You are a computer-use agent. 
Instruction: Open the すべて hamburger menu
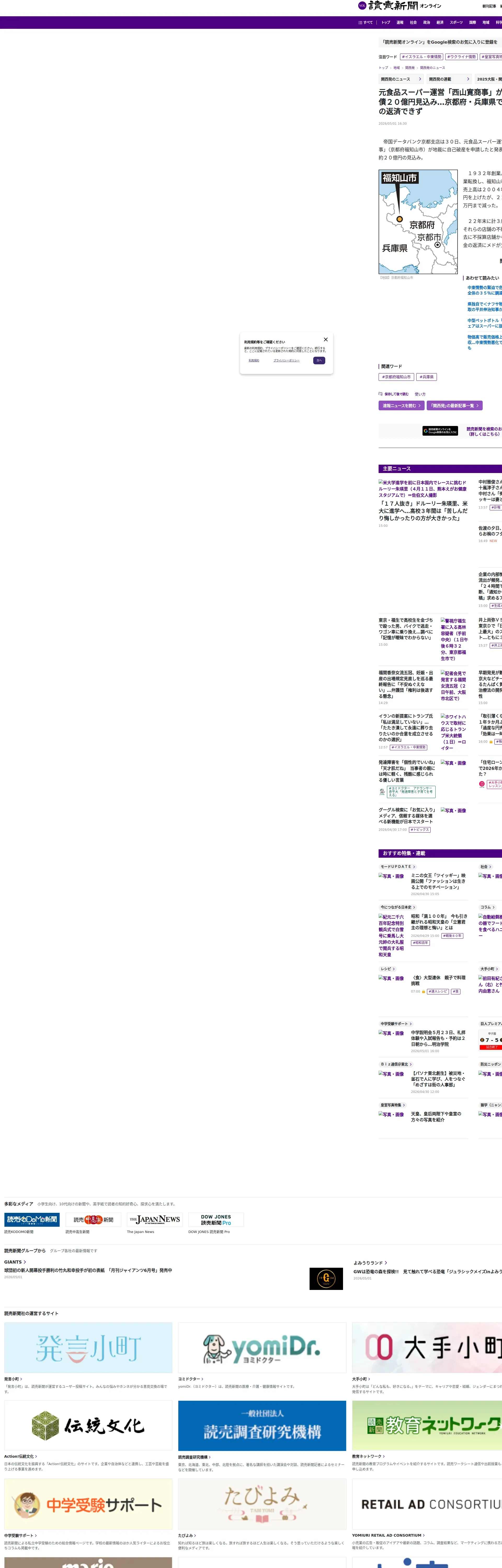tap(366, 22)
